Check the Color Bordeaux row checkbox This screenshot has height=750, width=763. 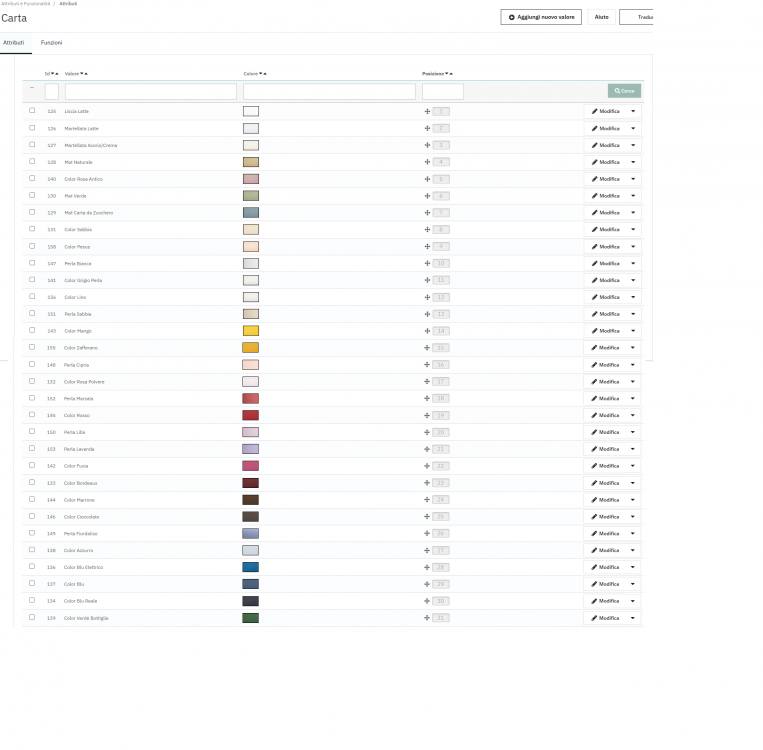[x=32, y=482]
